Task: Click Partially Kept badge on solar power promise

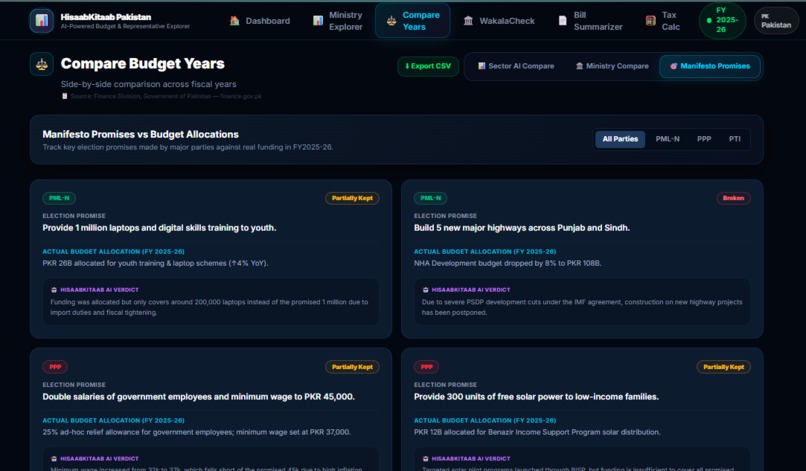Action: 724,367
